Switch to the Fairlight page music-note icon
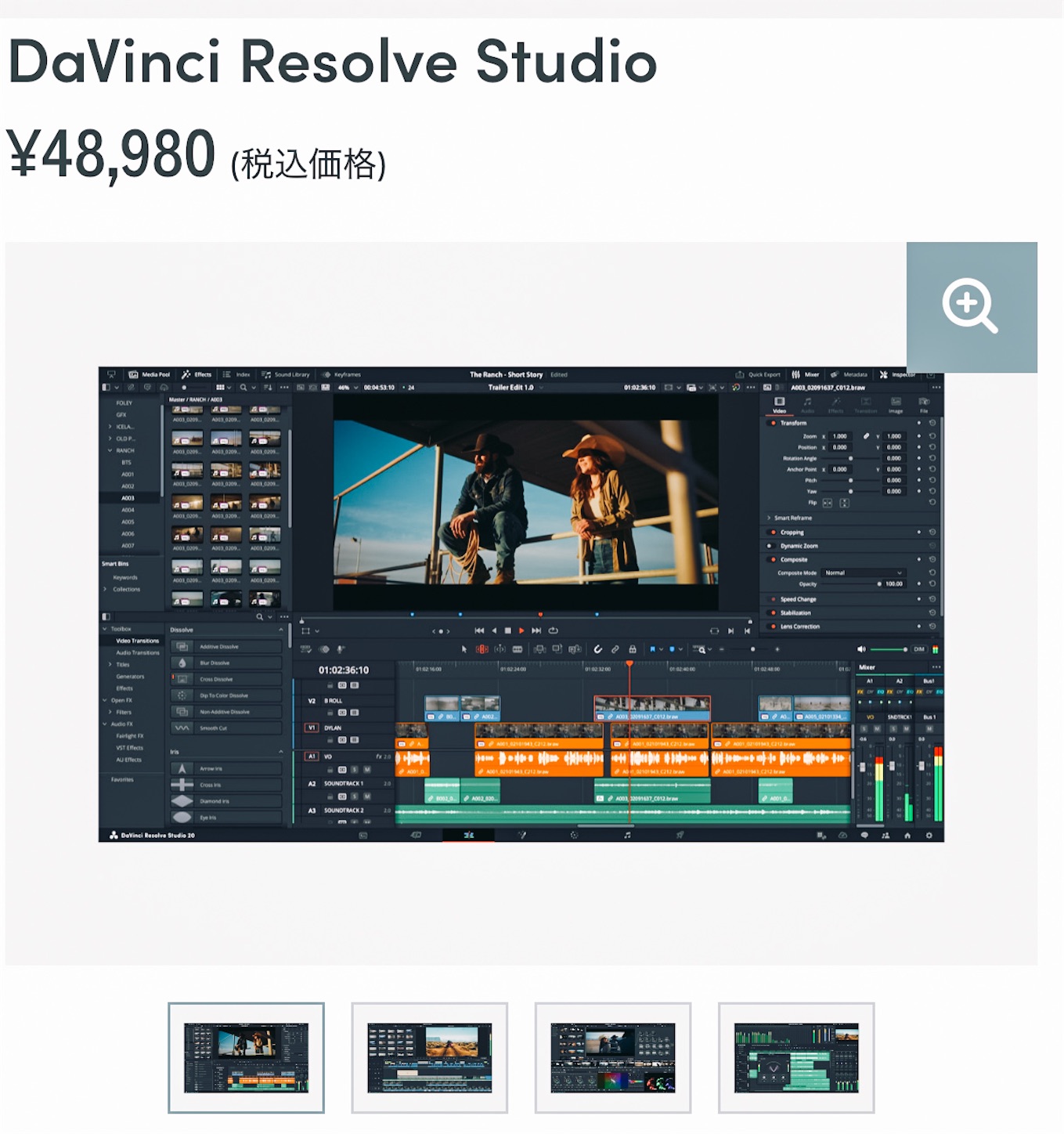1064x1134 pixels. [x=627, y=836]
